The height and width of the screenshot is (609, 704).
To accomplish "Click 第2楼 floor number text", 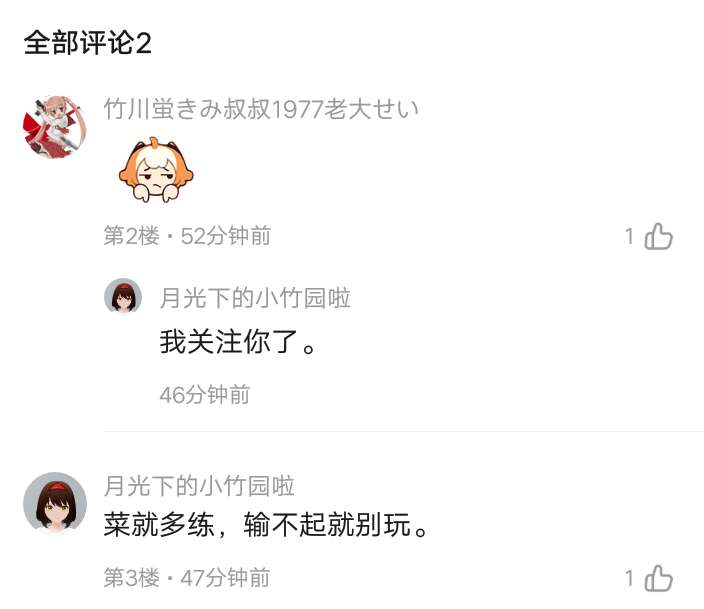I will tap(132, 236).
